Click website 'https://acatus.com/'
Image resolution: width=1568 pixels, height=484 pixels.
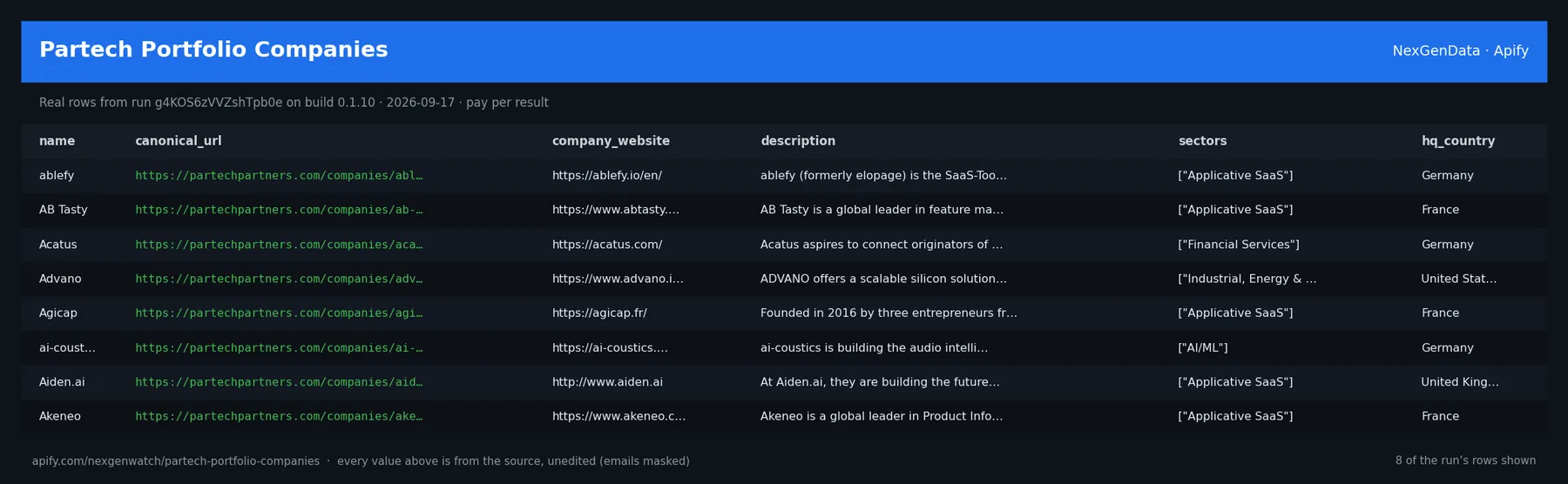point(607,245)
